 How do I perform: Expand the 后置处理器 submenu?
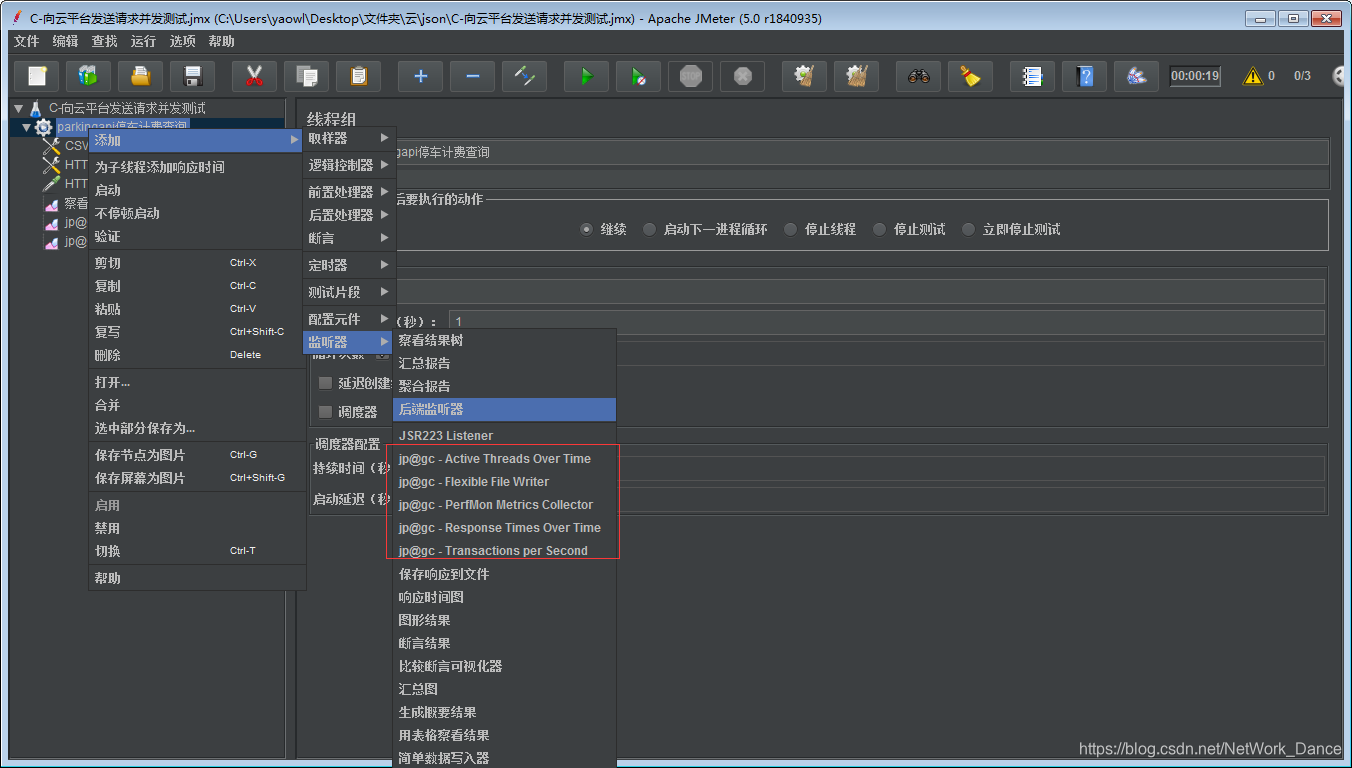coord(349,215)
